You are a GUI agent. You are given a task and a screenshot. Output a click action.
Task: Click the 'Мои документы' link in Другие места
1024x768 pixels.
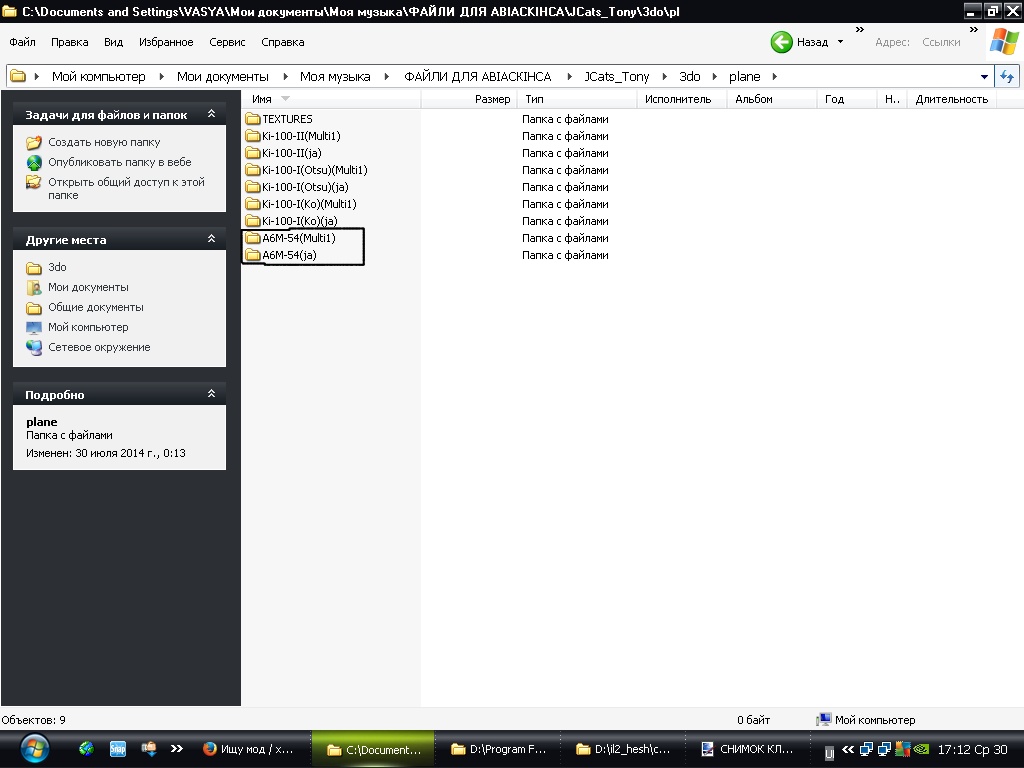(88, 287)
